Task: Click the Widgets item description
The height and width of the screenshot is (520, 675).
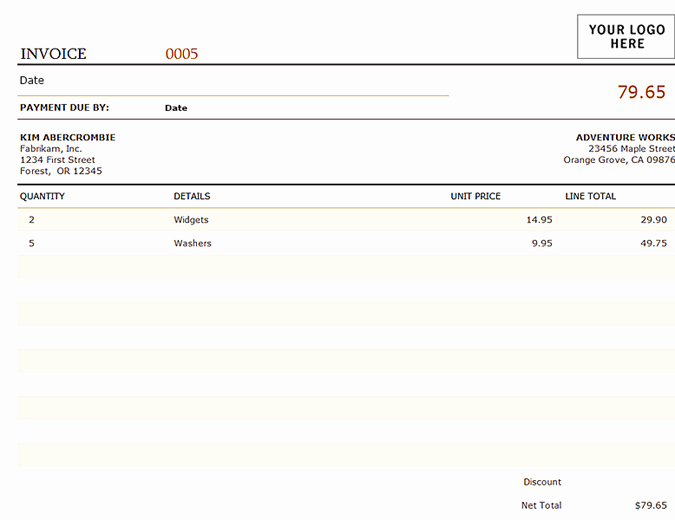Action: coord(191,220)
